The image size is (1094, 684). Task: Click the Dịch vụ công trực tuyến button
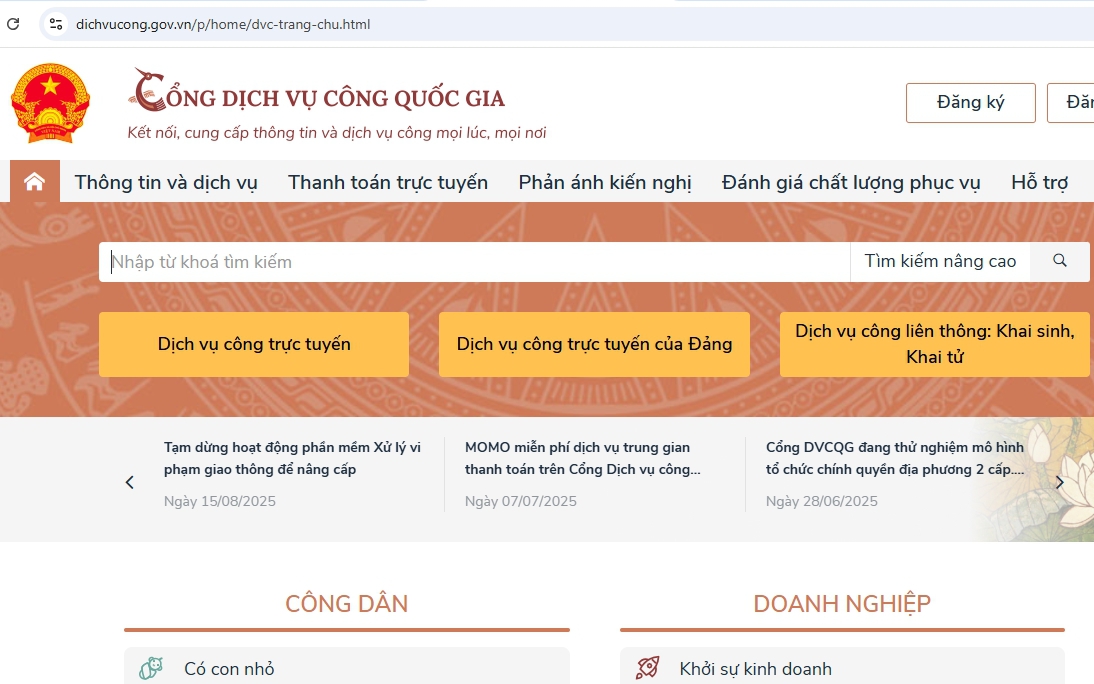254,344
